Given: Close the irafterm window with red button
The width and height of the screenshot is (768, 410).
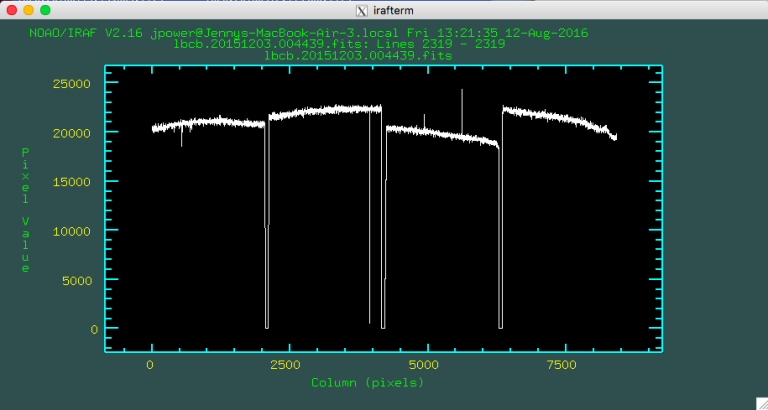Looking at the screenshot, I should click(12, 10).
